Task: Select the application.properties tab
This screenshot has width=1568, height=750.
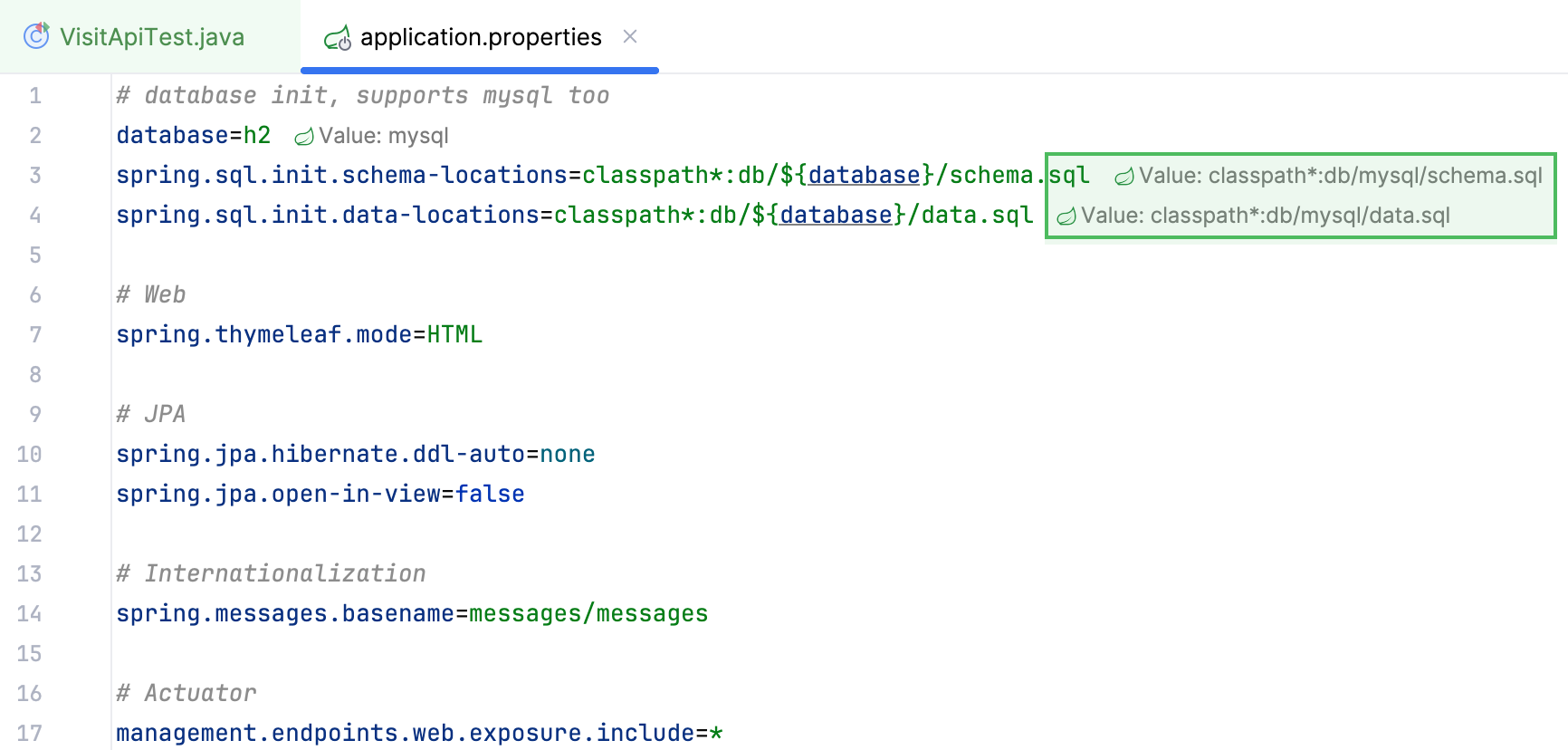Action: [x=480, y=37]
